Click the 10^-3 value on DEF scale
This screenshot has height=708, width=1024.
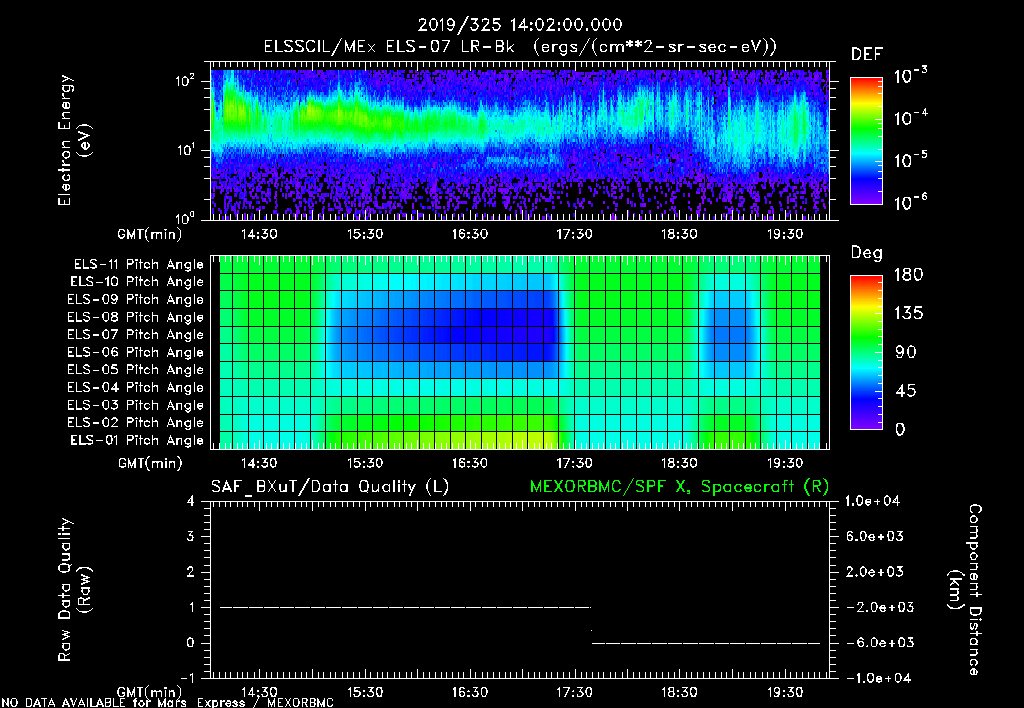tap(910, 76)
